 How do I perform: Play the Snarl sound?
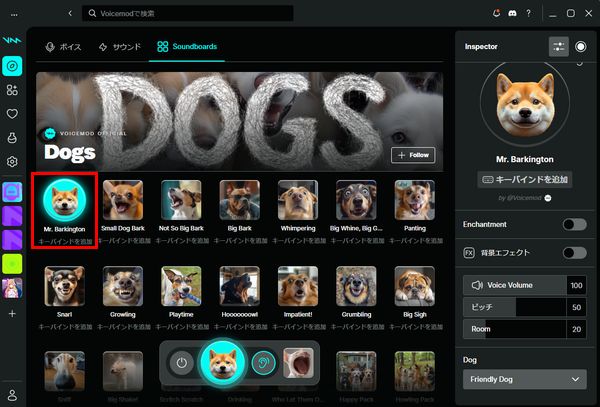tap(65, 286)
